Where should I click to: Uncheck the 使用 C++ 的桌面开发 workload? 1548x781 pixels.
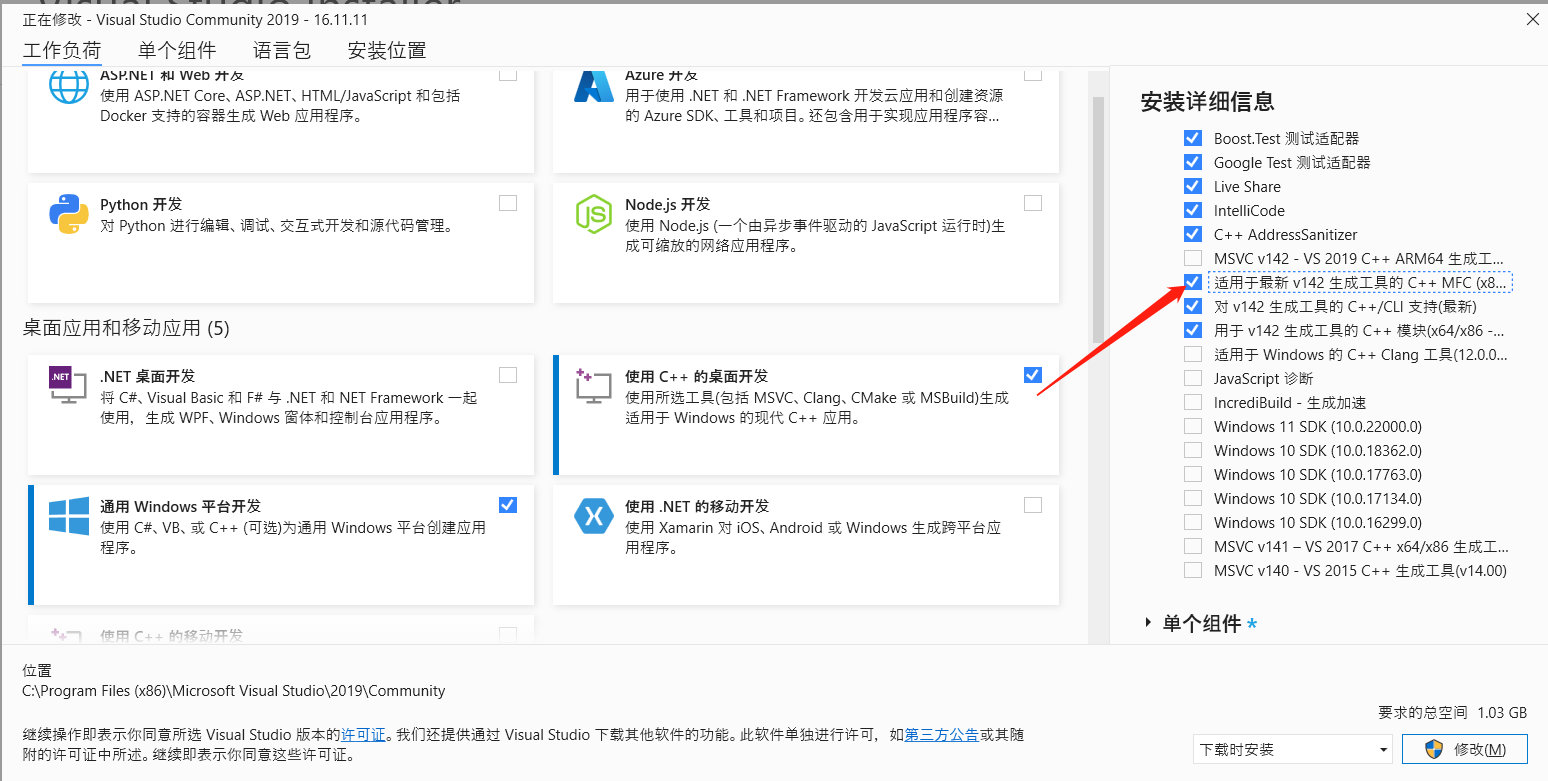pos(1033,375)
